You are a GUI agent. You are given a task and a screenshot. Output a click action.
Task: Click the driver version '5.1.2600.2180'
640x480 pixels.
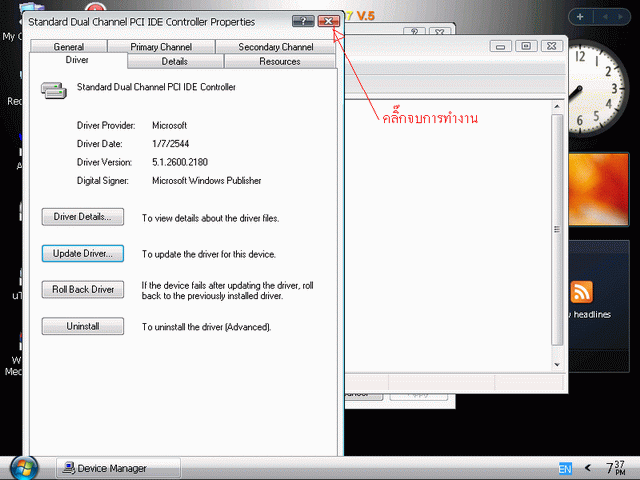180,162
